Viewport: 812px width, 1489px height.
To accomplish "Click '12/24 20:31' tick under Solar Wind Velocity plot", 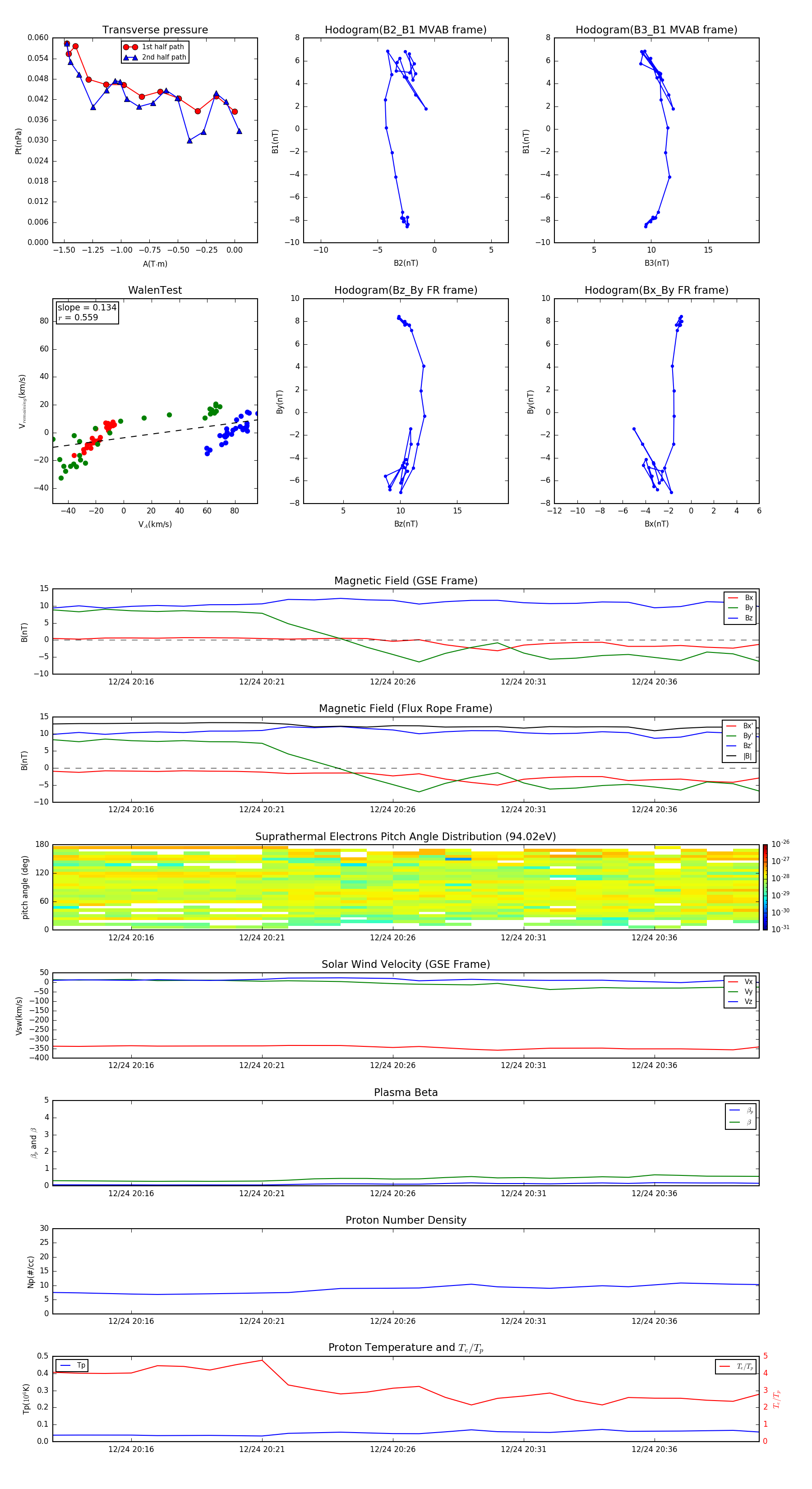I will [524, 1065].
